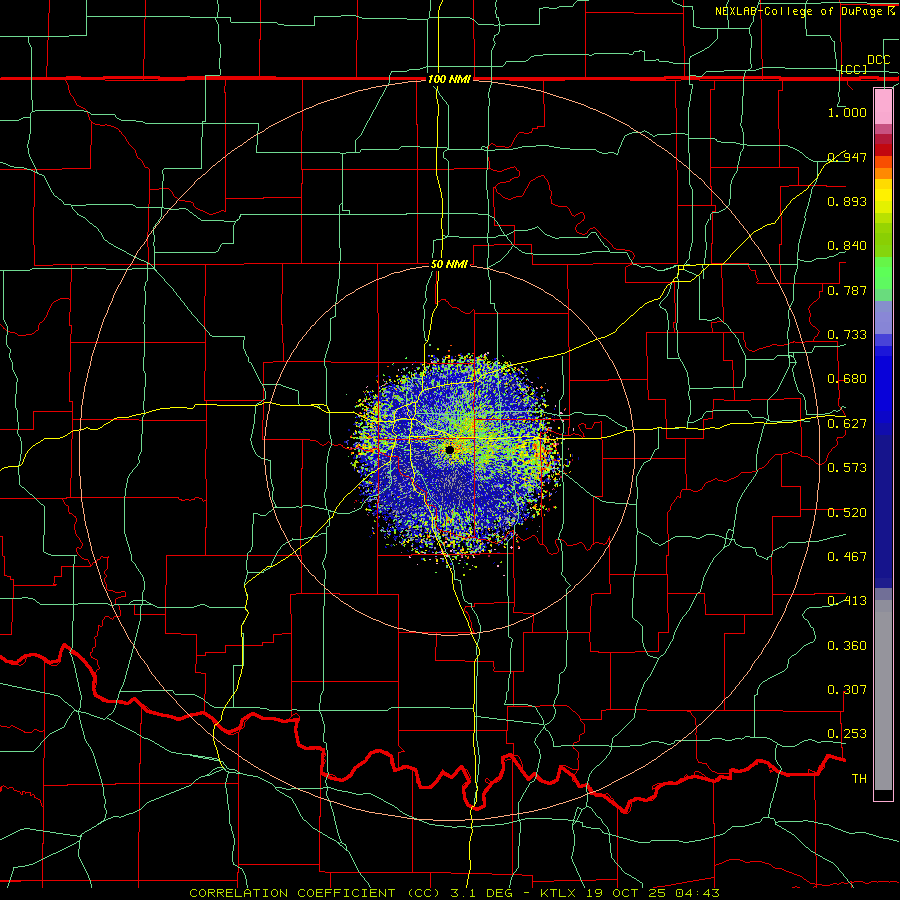Click the 0.893 legend value

pyautogui.click(x=847, y=201)
